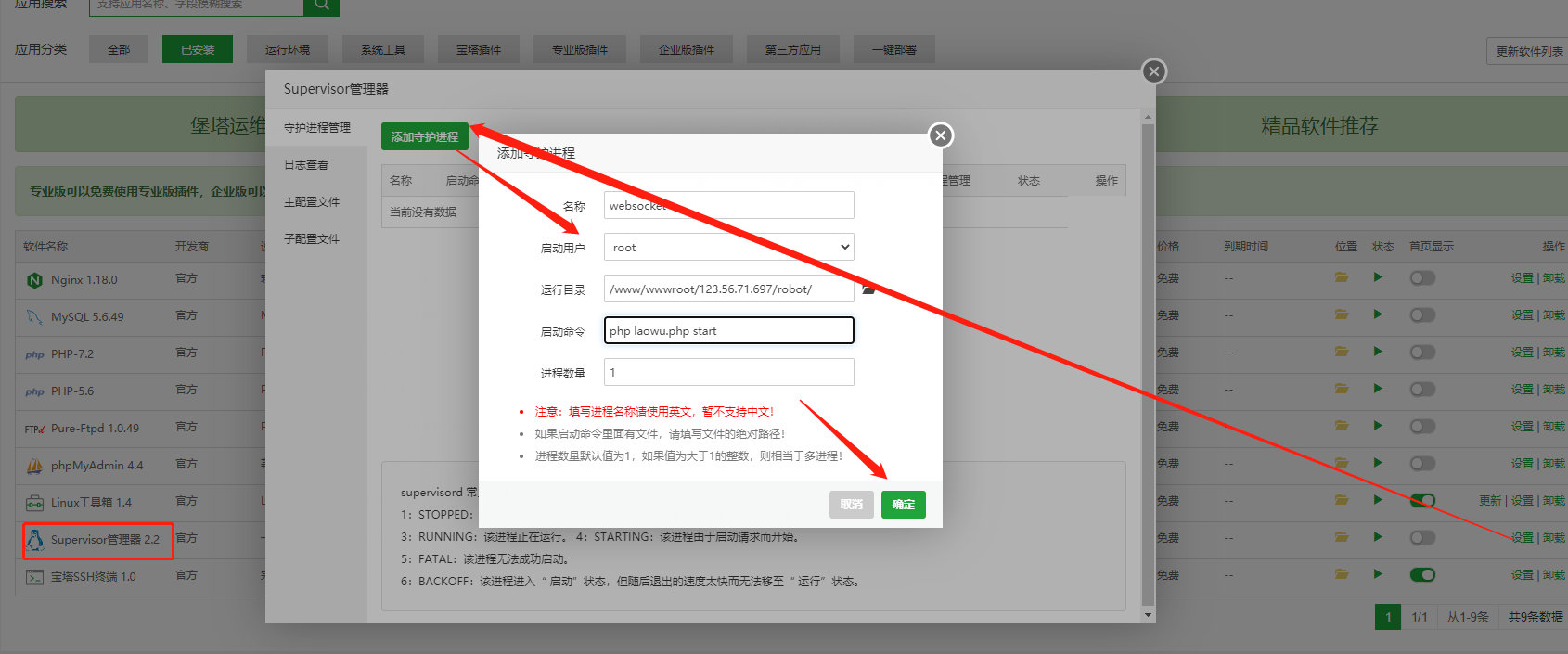Toggle the homepage display switch for Supervisor管理器
The width and height of the screenshot is (1568, 654).
pyautogui.click(x=1422, y=538)
